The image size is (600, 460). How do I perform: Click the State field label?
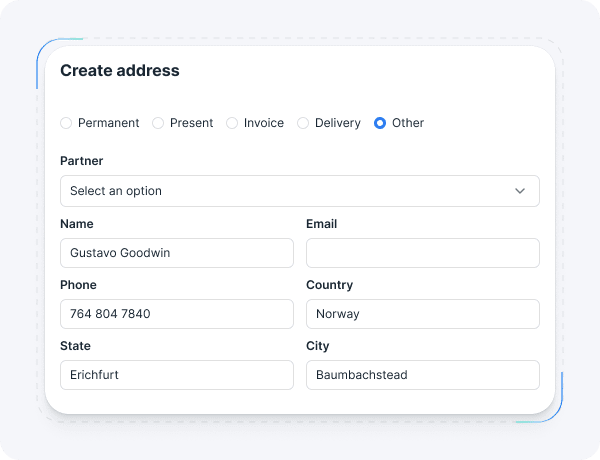point(75,346)
